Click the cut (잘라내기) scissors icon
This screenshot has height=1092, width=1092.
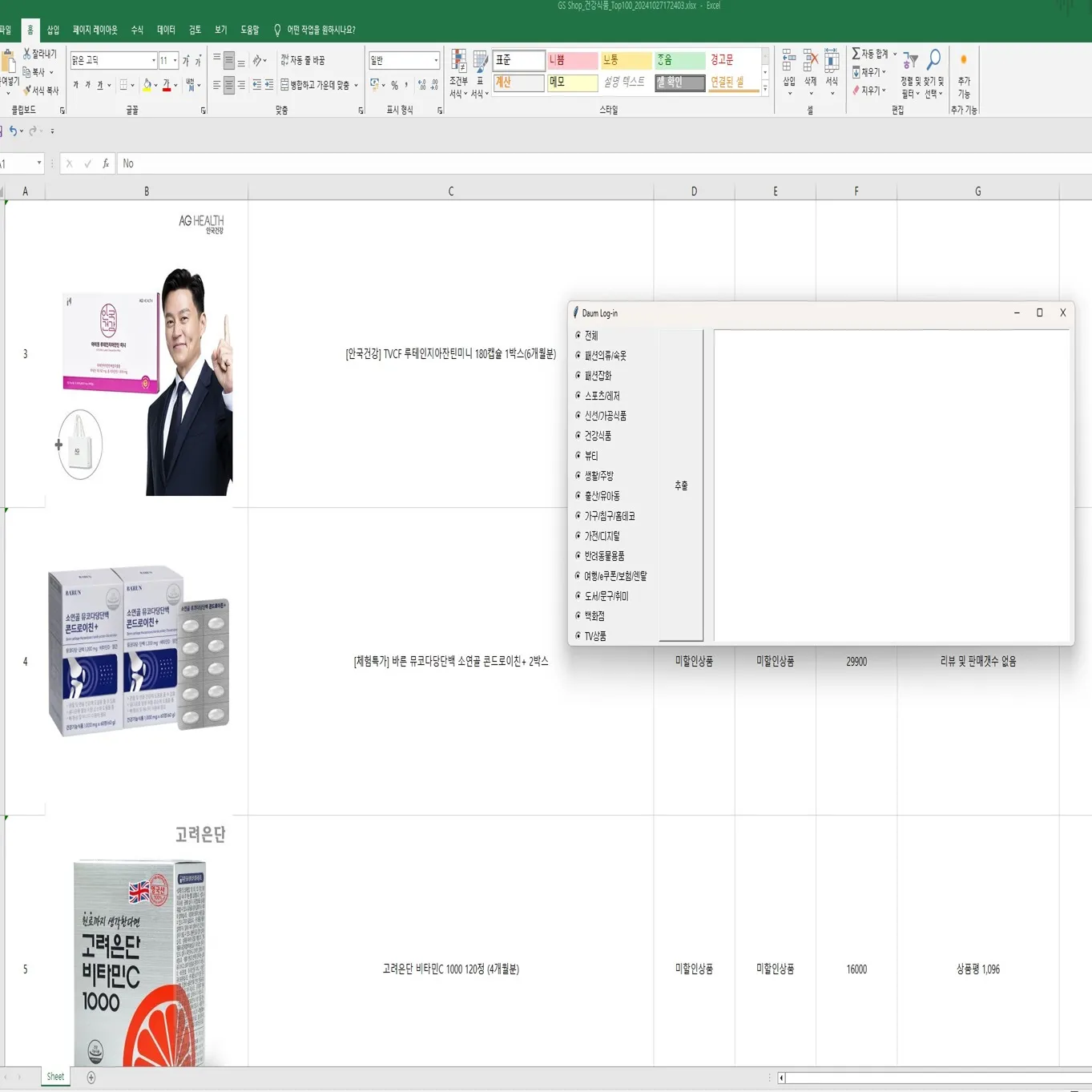coord(27,54)
